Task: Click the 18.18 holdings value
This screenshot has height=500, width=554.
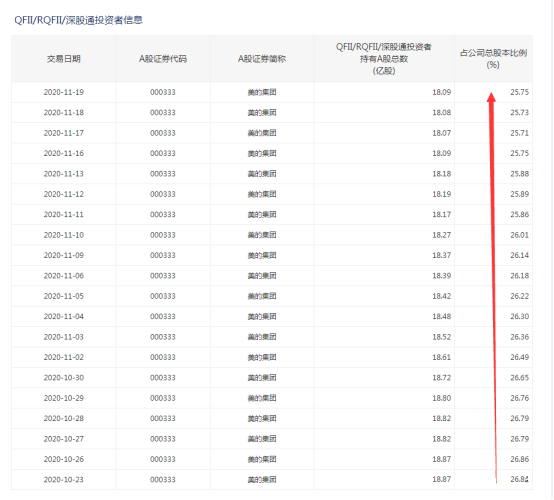Action: [442, 174]
